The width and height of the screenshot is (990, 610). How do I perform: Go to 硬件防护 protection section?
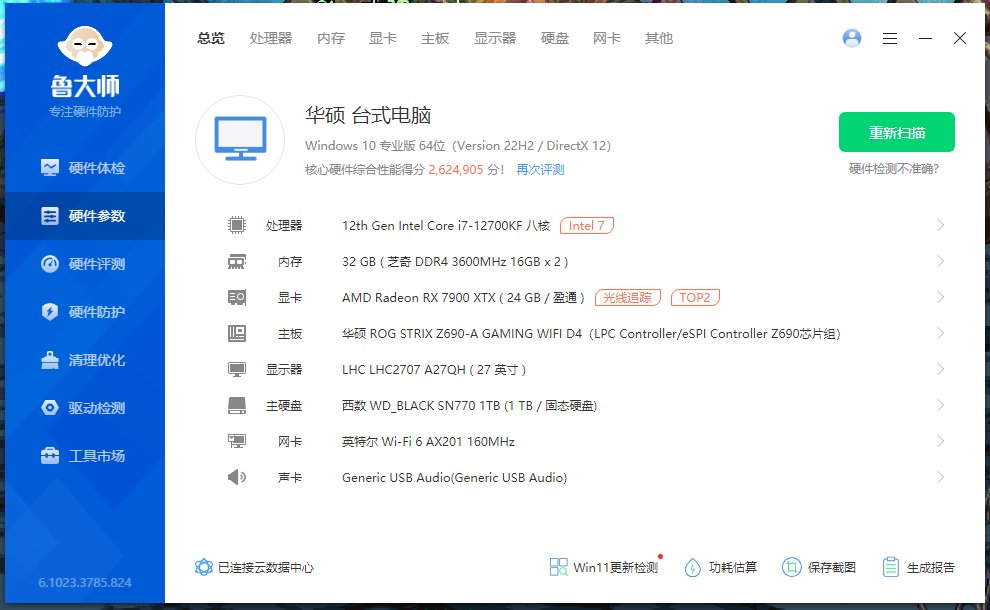[85, 312]
